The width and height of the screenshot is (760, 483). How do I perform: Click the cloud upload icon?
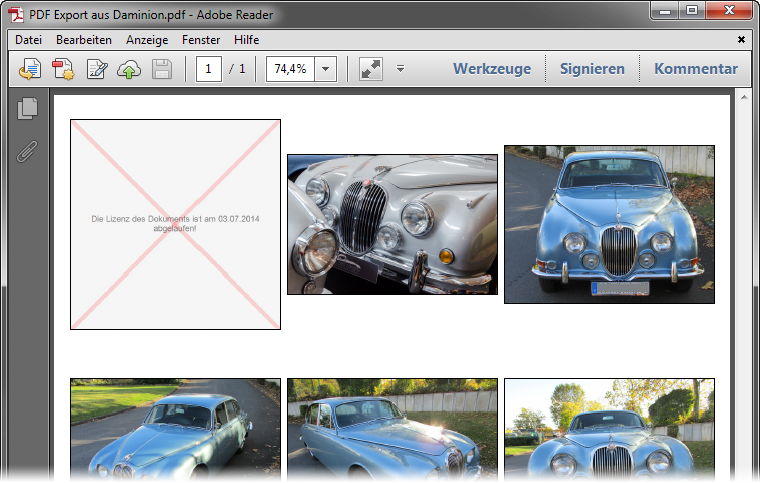[129, 69]
